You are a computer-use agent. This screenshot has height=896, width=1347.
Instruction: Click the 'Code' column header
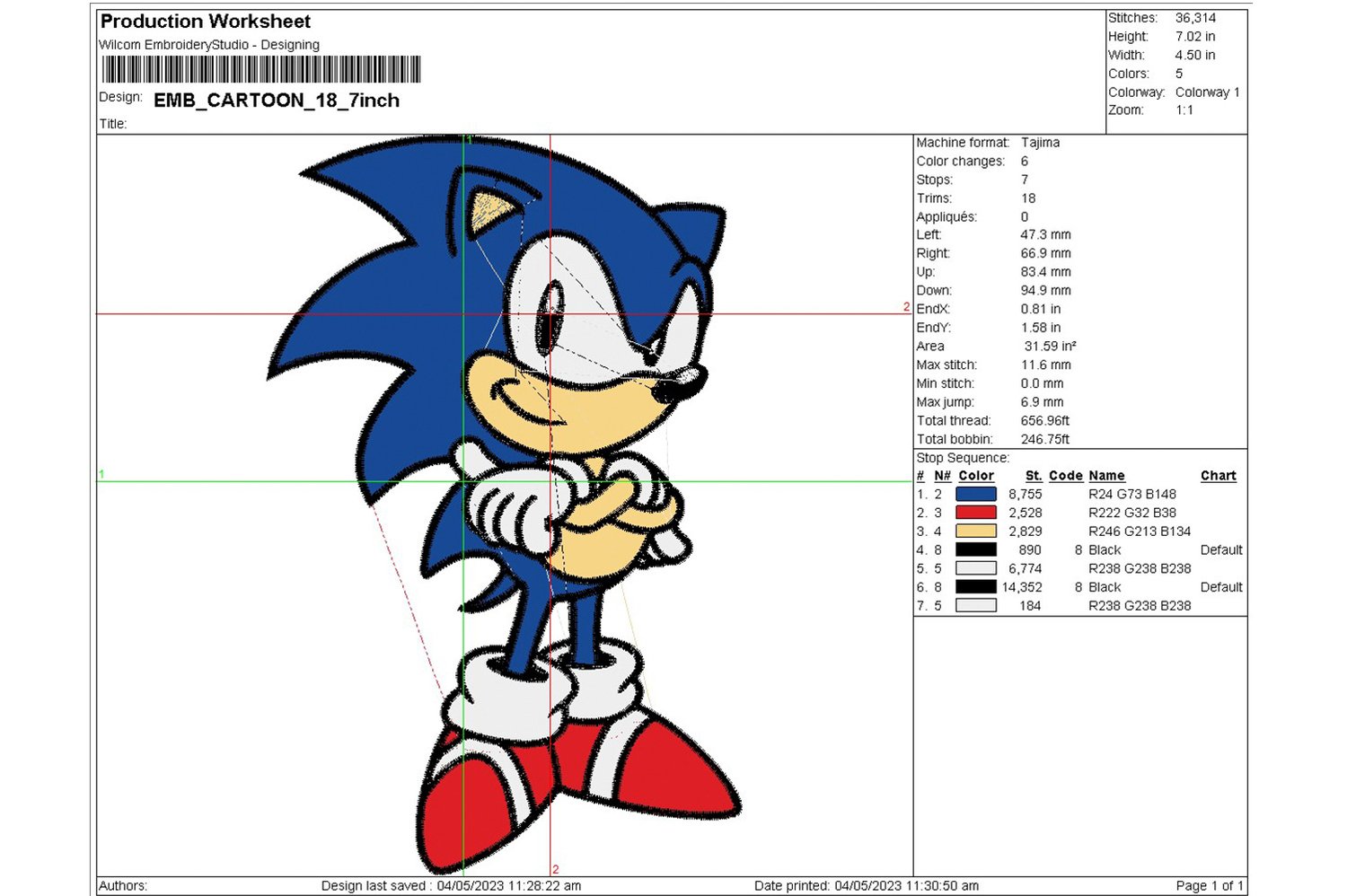click(1066, 476)
